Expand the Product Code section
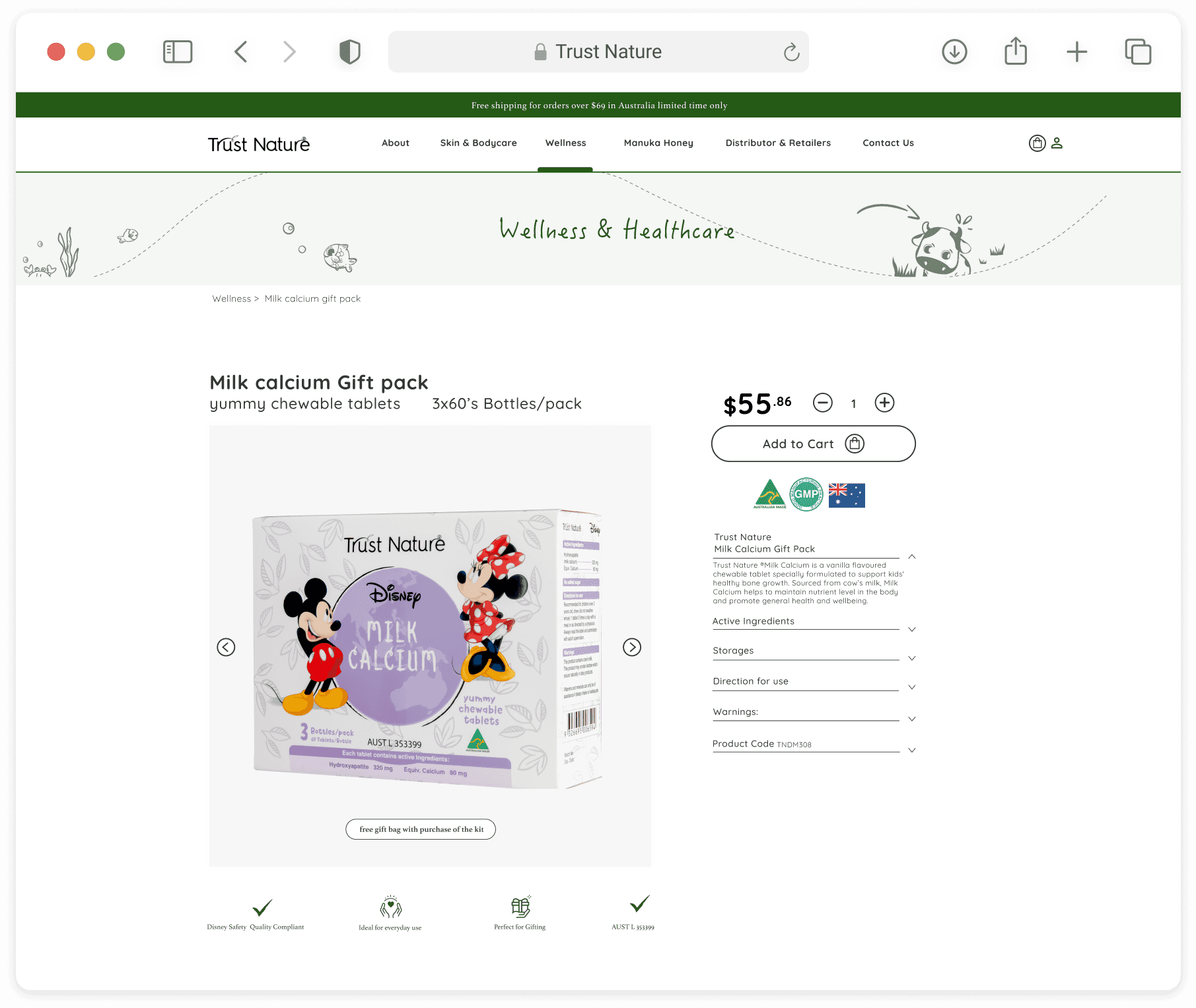Image resolution: width=1196 pixels, height=1008 pixels. coord(912,750)
